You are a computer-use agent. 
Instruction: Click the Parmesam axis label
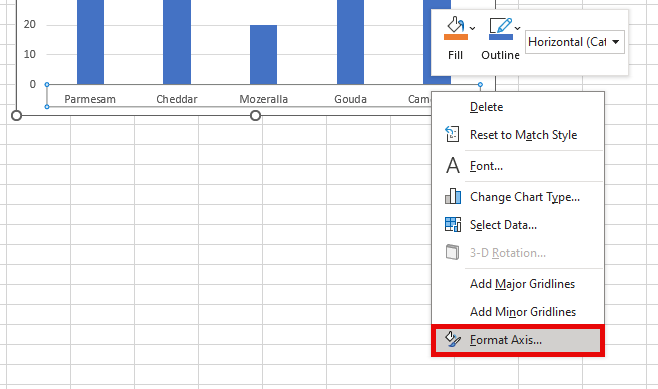(90, 99)
